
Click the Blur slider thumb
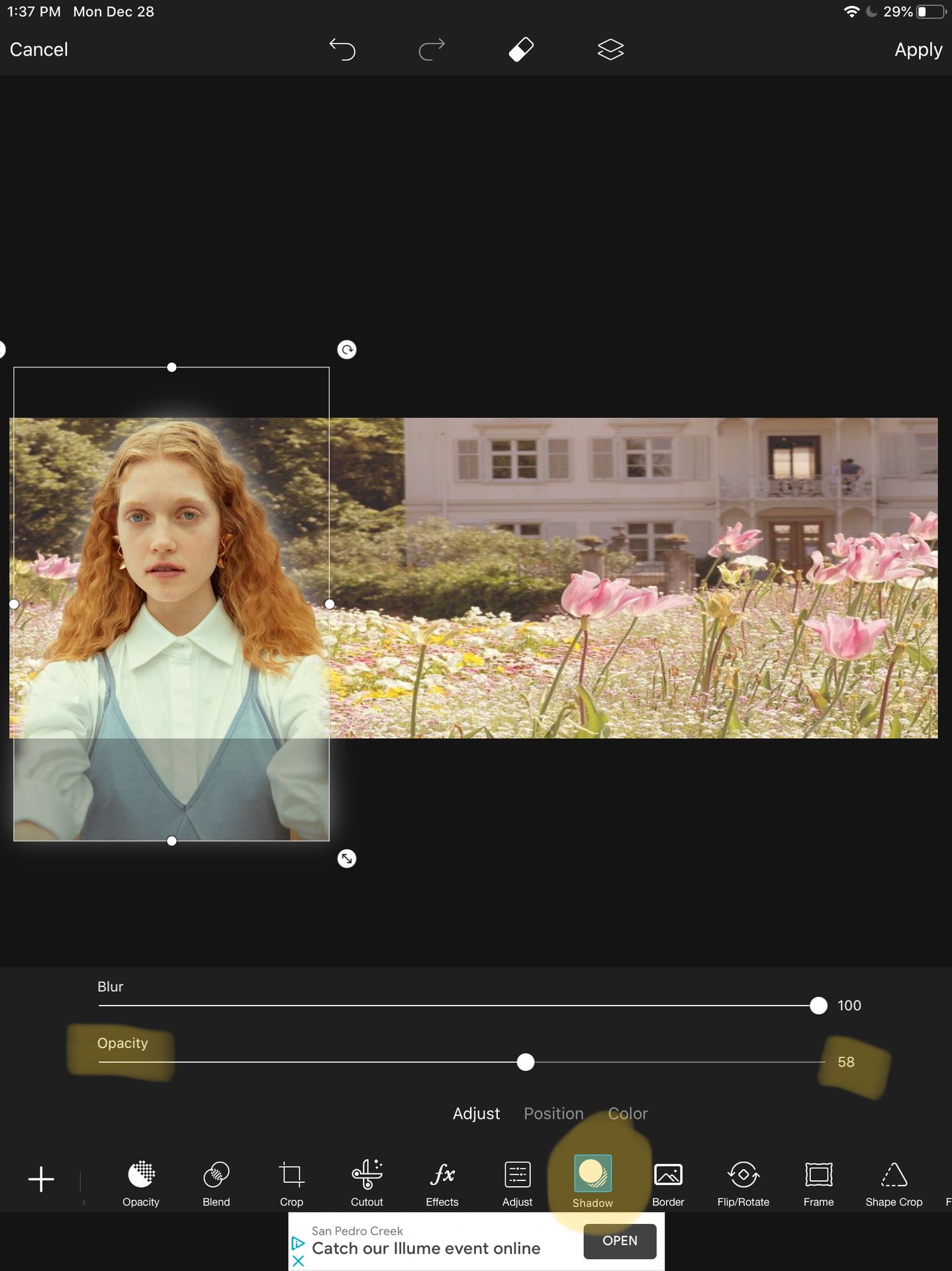point(818,1006)
